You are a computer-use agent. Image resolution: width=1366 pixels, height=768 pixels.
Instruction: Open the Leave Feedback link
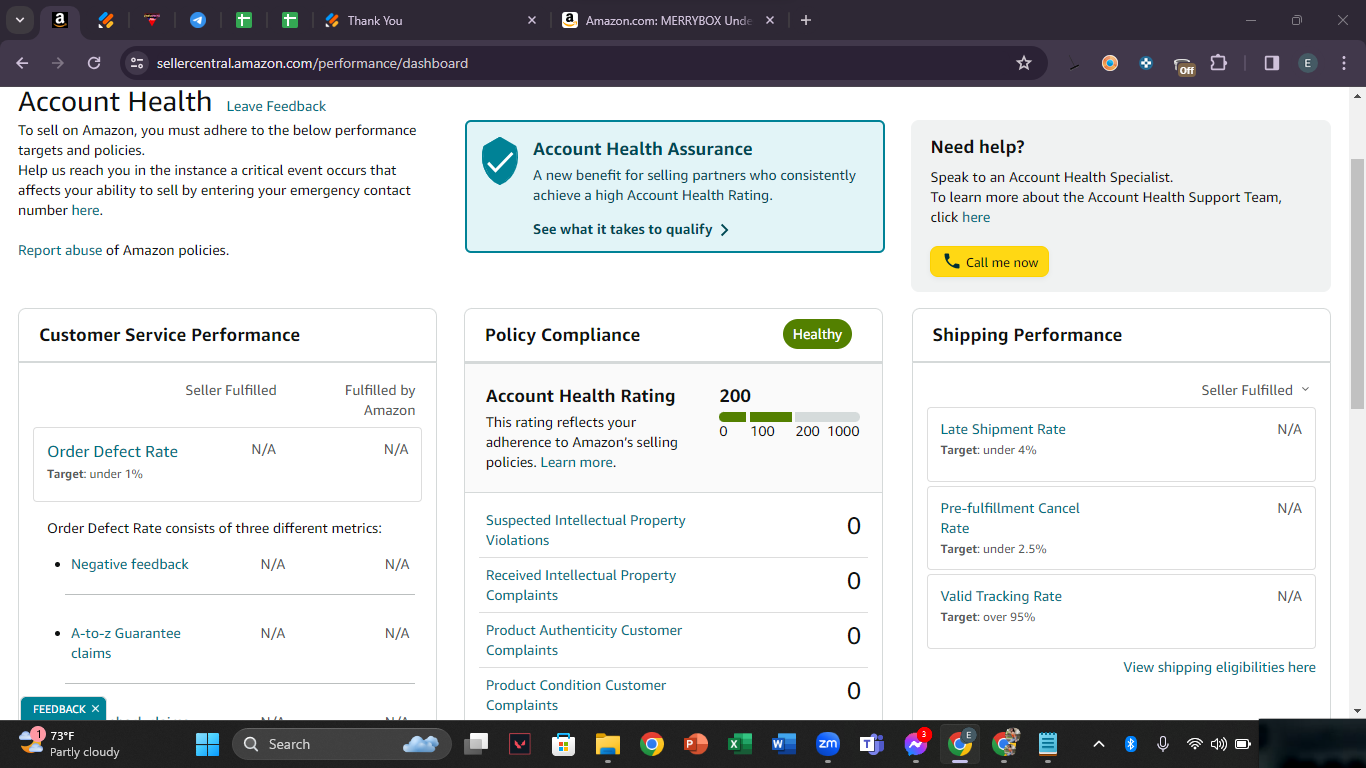click(x=276, y=106)
